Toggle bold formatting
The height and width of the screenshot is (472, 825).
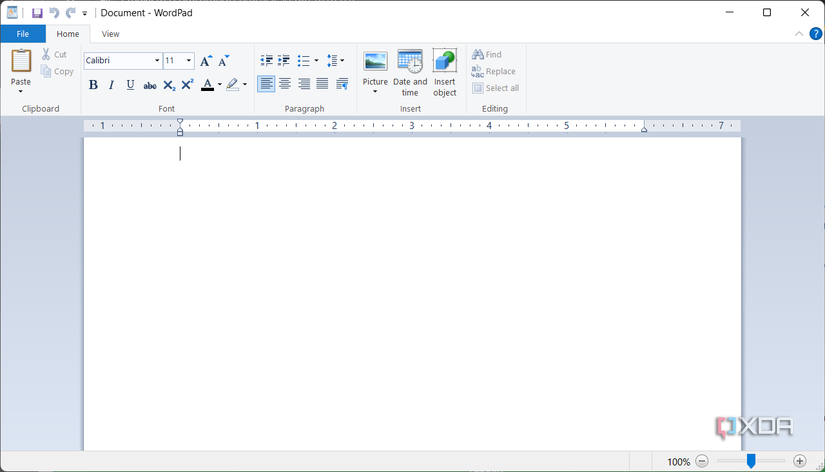pyautogui.click(x=93, y=85)
